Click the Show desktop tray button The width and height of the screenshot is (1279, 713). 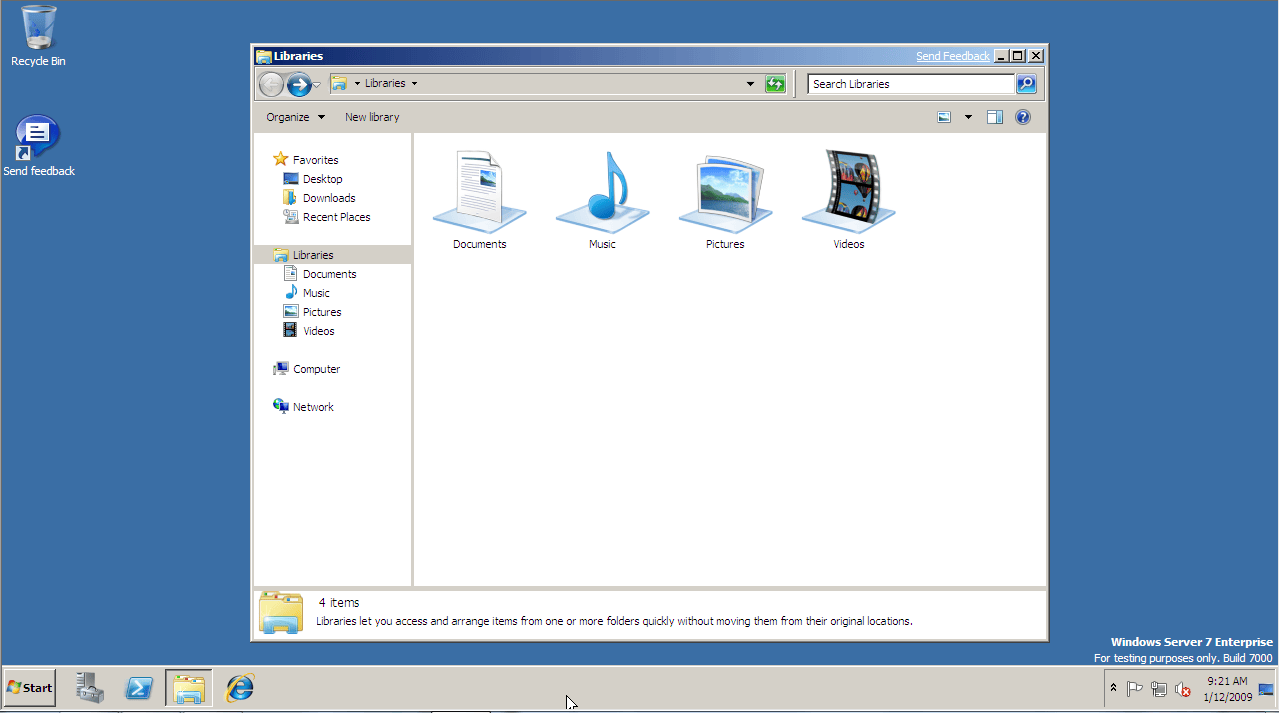pyautogui.click(x=1266, y=688)
